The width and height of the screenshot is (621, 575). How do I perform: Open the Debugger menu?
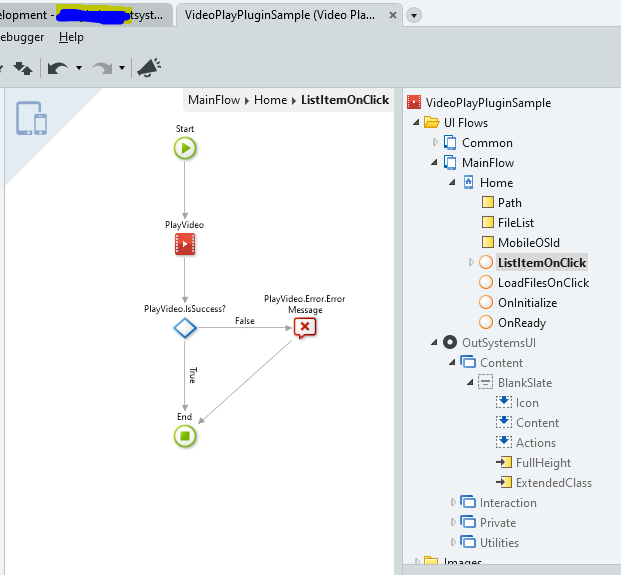coord(22,37)
